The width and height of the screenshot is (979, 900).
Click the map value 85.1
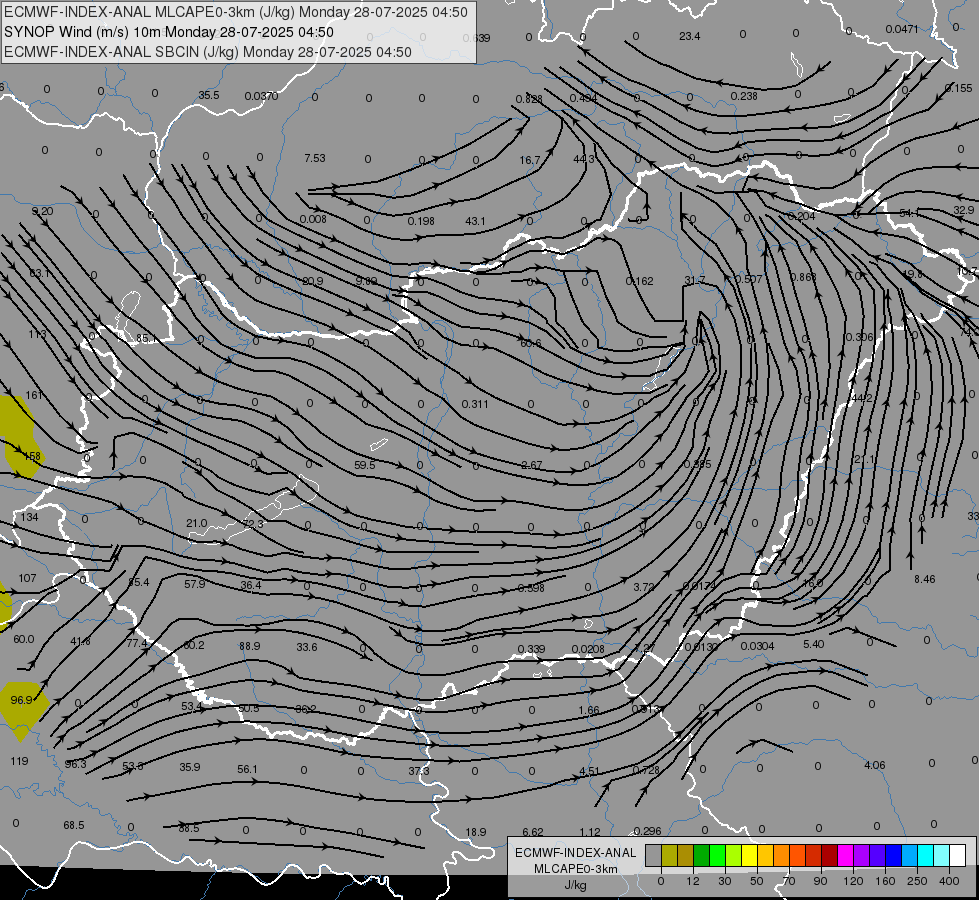pyautogui.click(x=146, y=338)
